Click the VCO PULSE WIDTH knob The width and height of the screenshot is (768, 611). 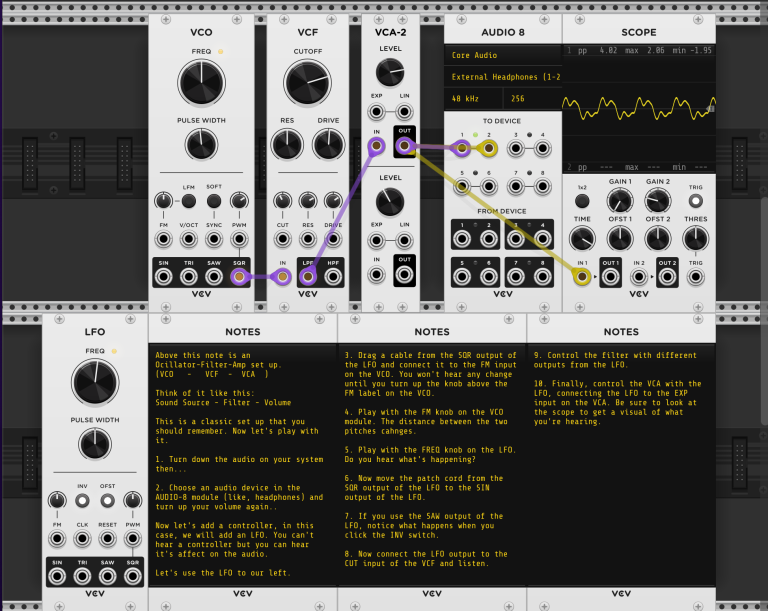click(x=201, y=144)
